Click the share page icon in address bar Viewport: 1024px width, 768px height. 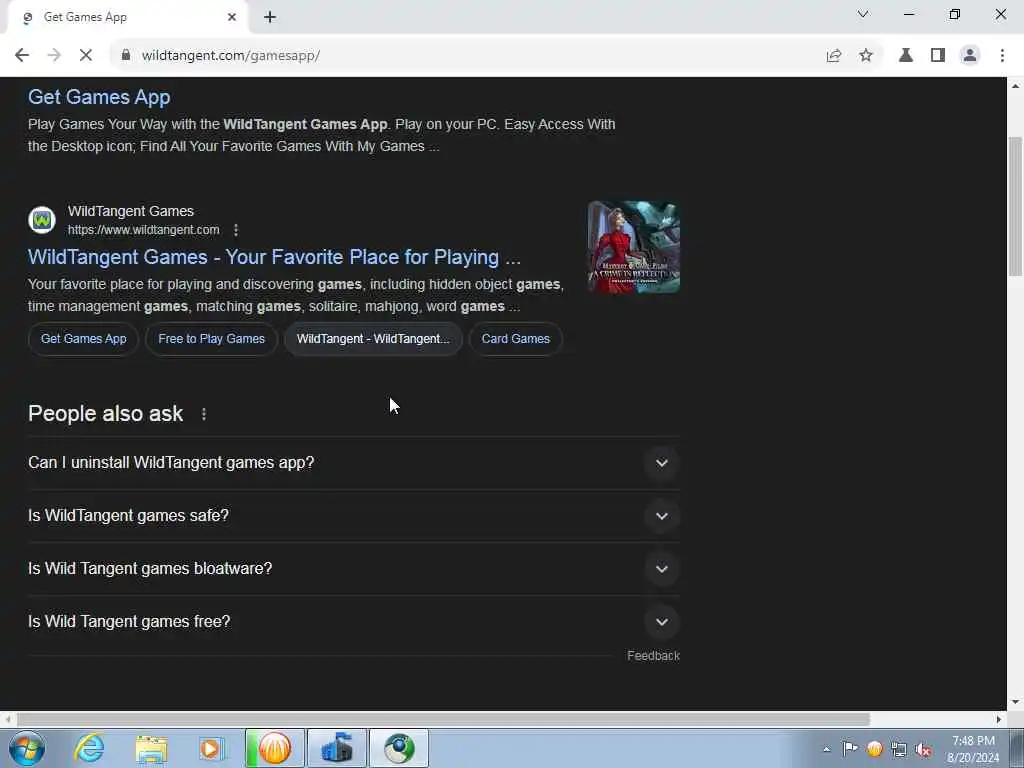click(x=833, y=56)
